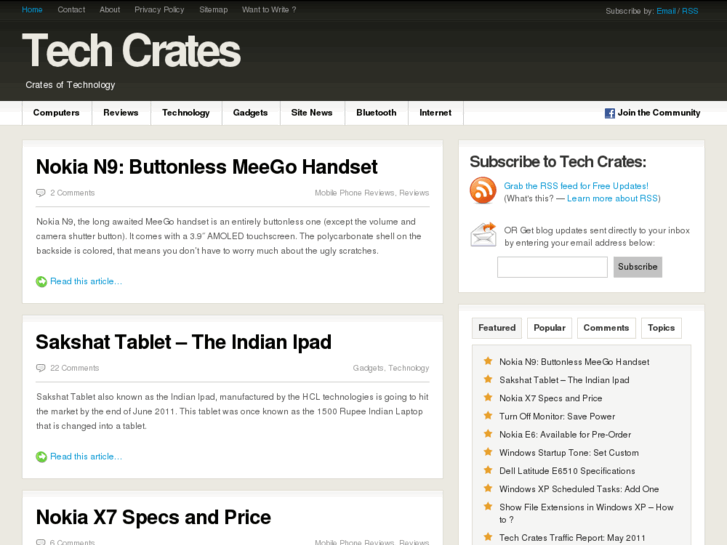This screenshot has width=727, height=545.
Task: Click the Subscribe button
Action: point(638,267)
